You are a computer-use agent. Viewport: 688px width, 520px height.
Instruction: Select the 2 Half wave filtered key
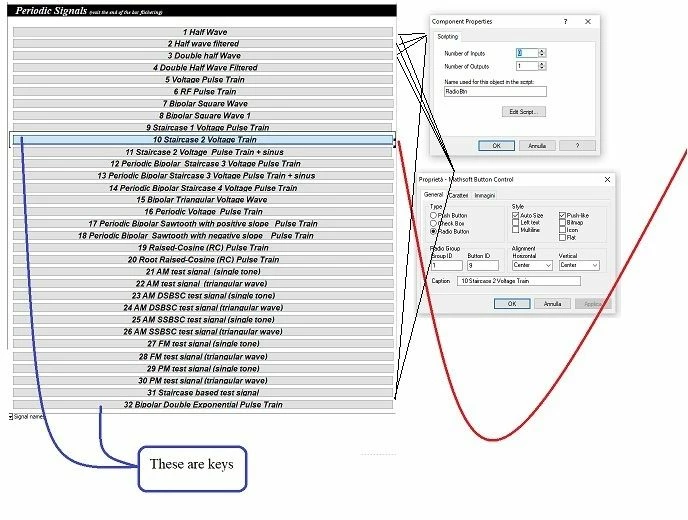203,43
